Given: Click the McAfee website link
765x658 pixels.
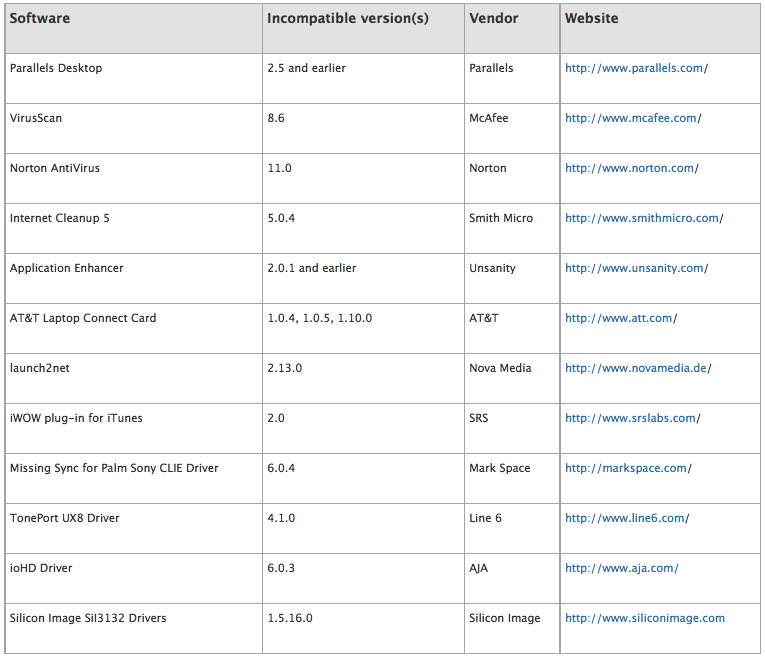Looking at the screenshot, I should tap(632, 118).
